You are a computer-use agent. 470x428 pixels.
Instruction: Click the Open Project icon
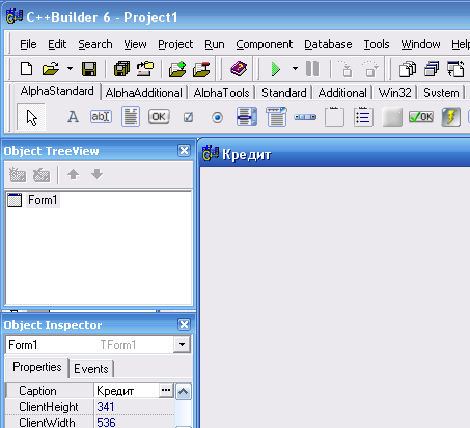(145, 69)
